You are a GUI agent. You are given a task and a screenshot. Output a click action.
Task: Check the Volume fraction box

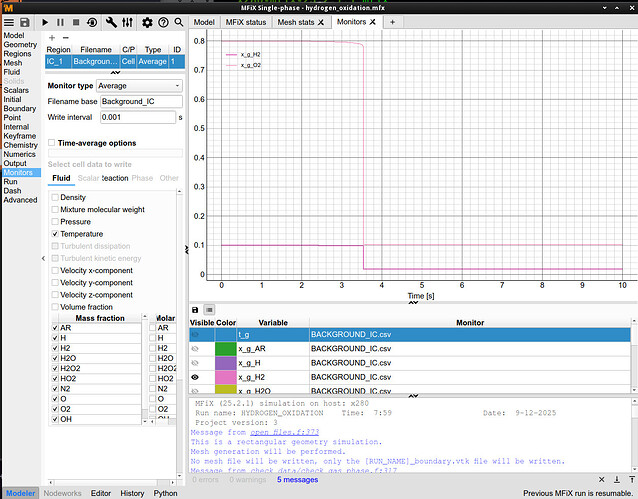point(55,307)
